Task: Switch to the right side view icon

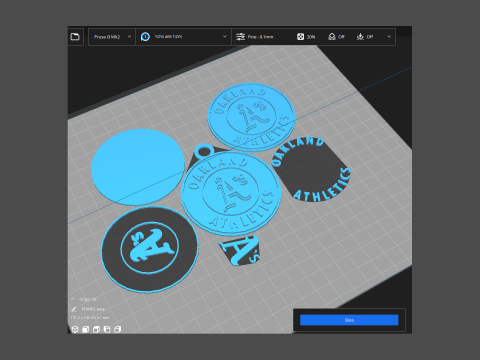Action: tap(117, 329)
